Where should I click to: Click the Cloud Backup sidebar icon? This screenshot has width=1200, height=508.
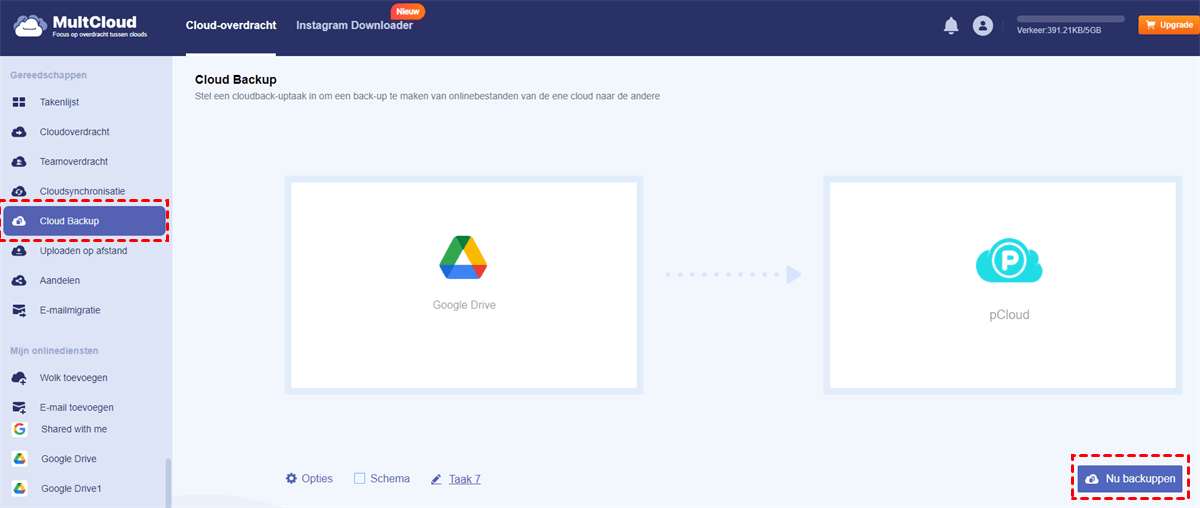click(x=19, y=221)
